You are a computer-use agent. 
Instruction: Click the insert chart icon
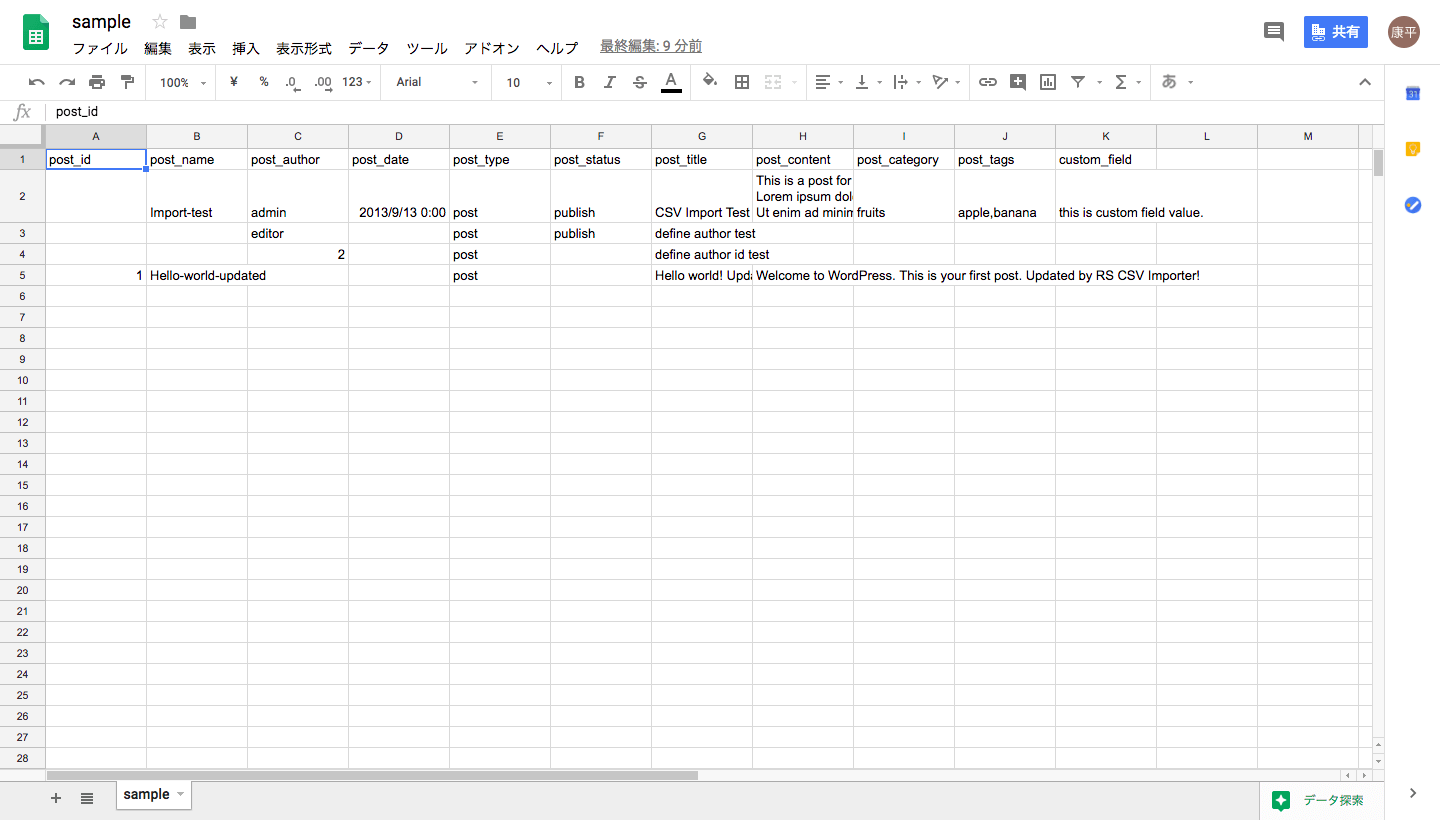[1048, 82]
